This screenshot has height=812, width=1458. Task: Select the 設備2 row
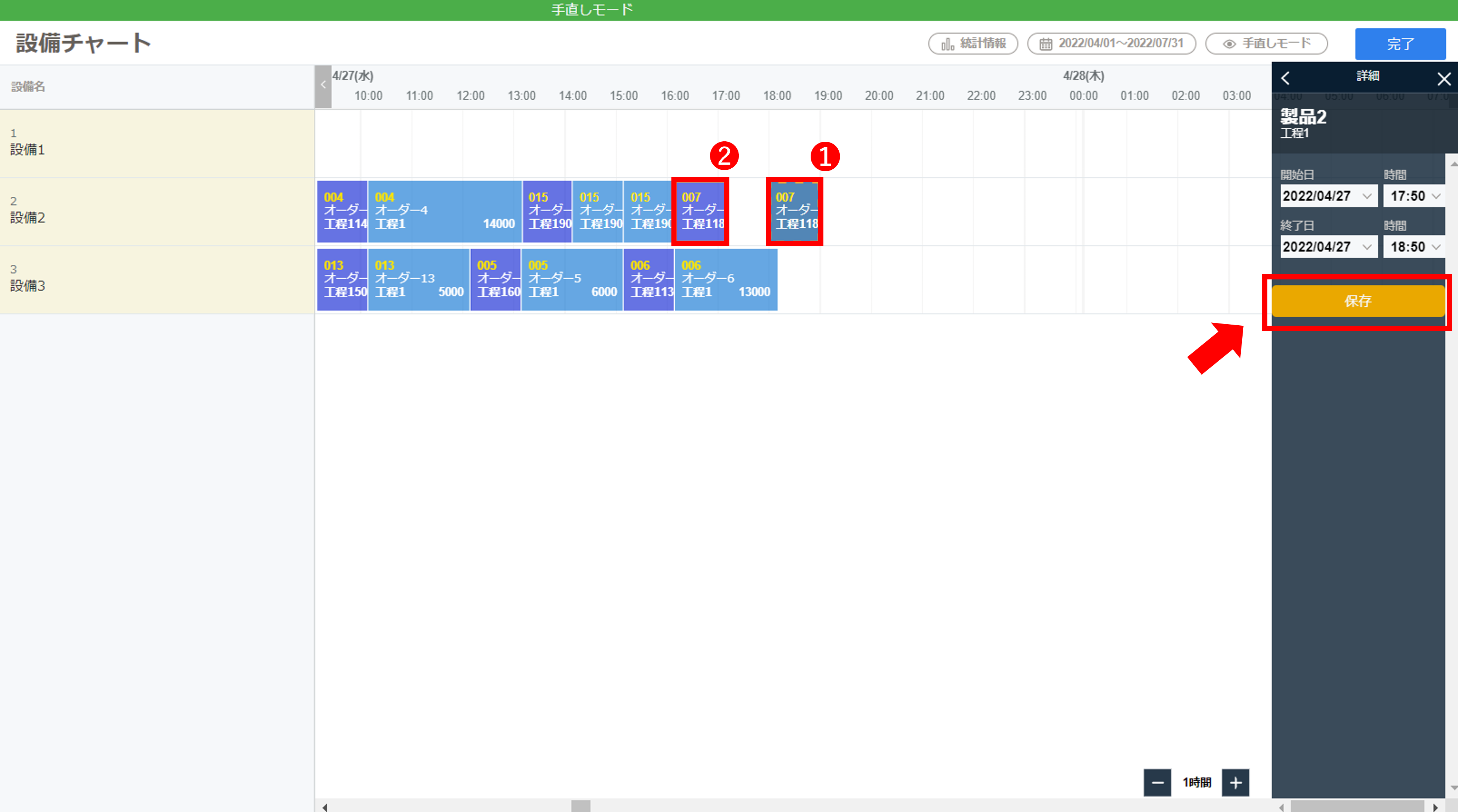pos(157,212)
